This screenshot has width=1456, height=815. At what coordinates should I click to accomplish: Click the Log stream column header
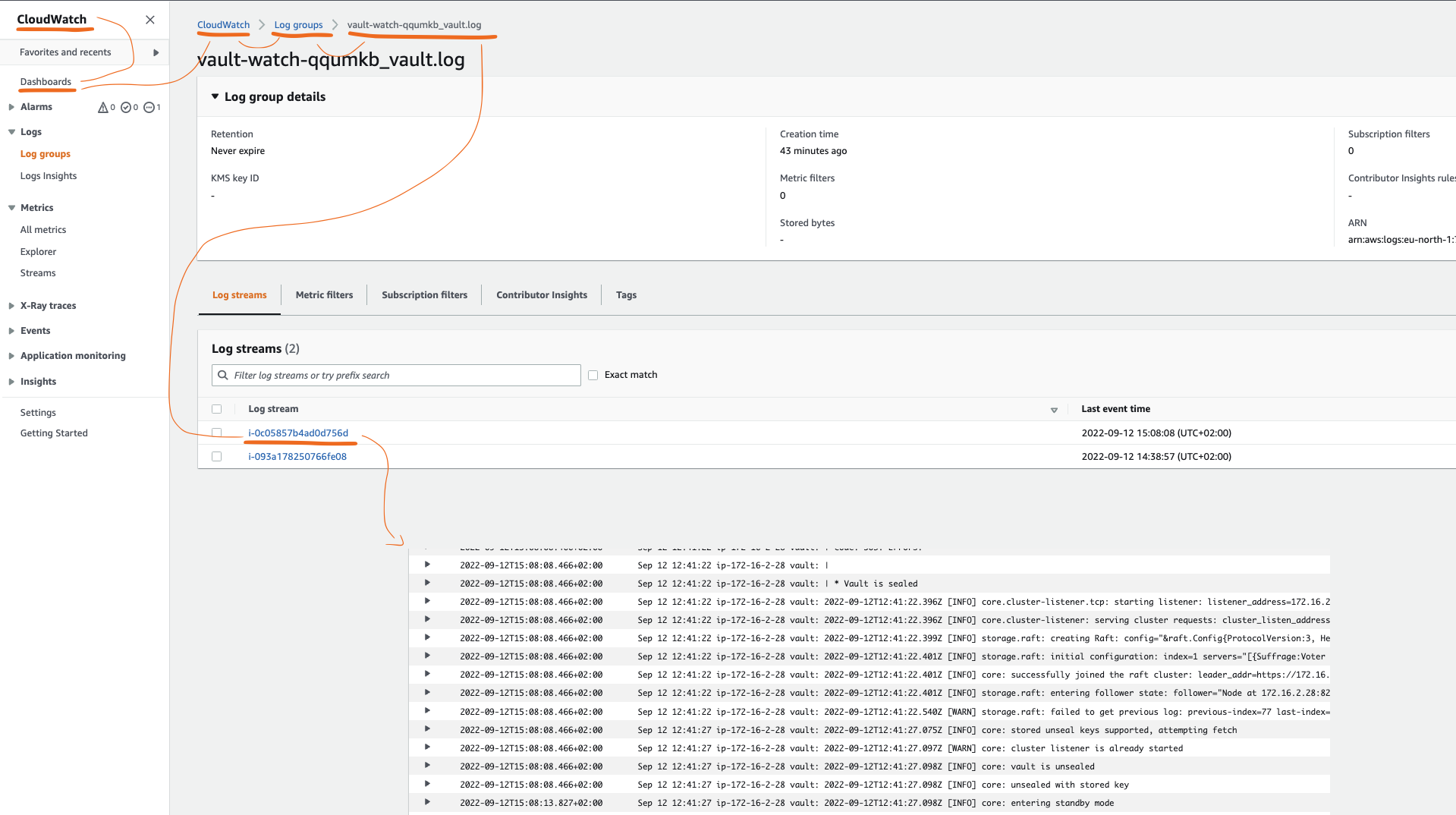coord(273,409)
